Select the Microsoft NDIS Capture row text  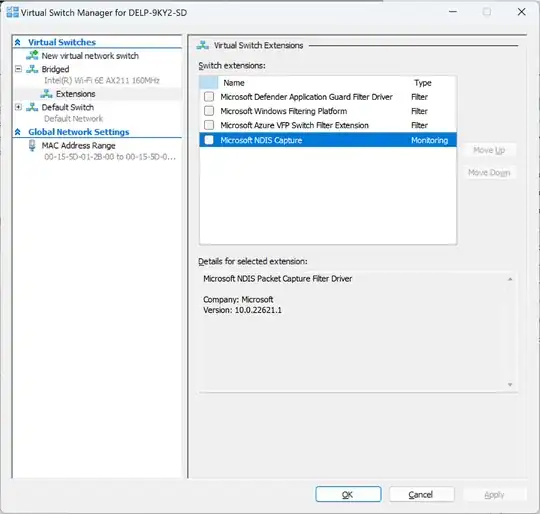[x=261, y=140]
